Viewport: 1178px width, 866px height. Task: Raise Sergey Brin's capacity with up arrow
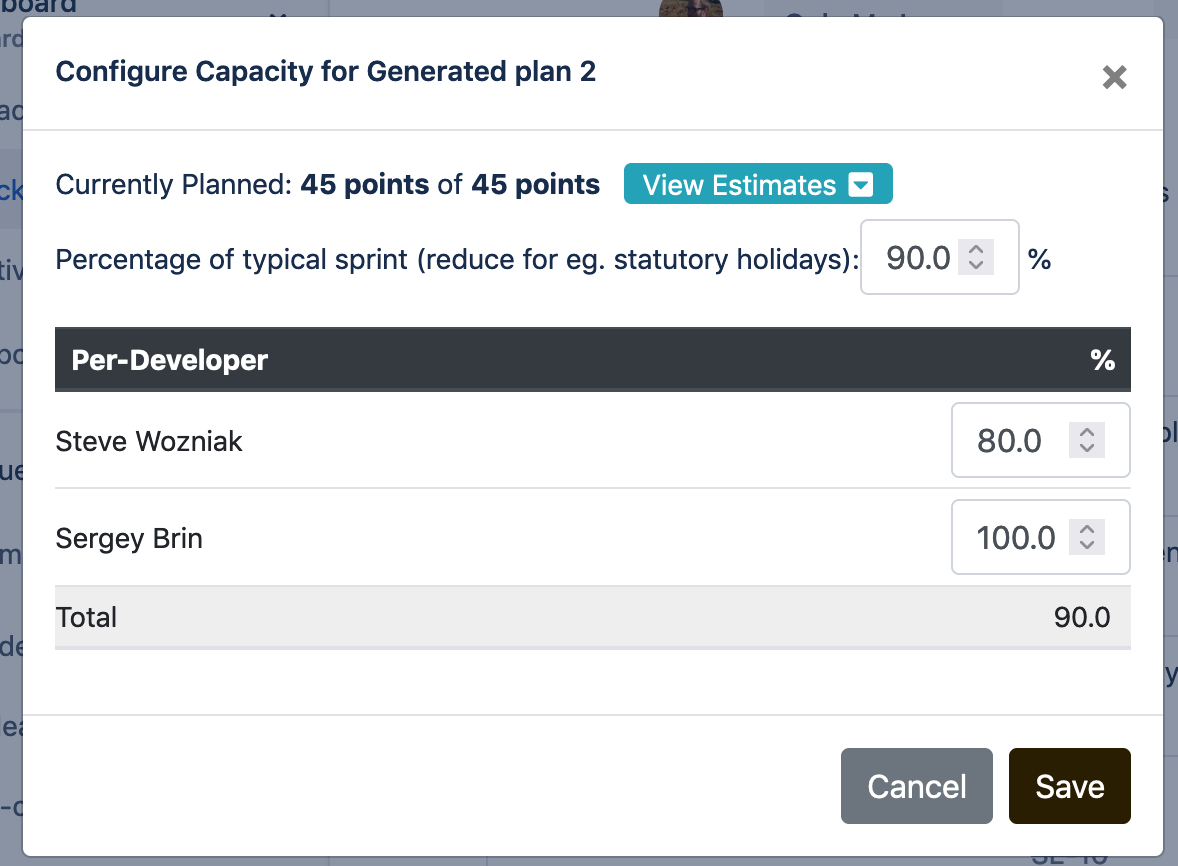(1087, 530)
